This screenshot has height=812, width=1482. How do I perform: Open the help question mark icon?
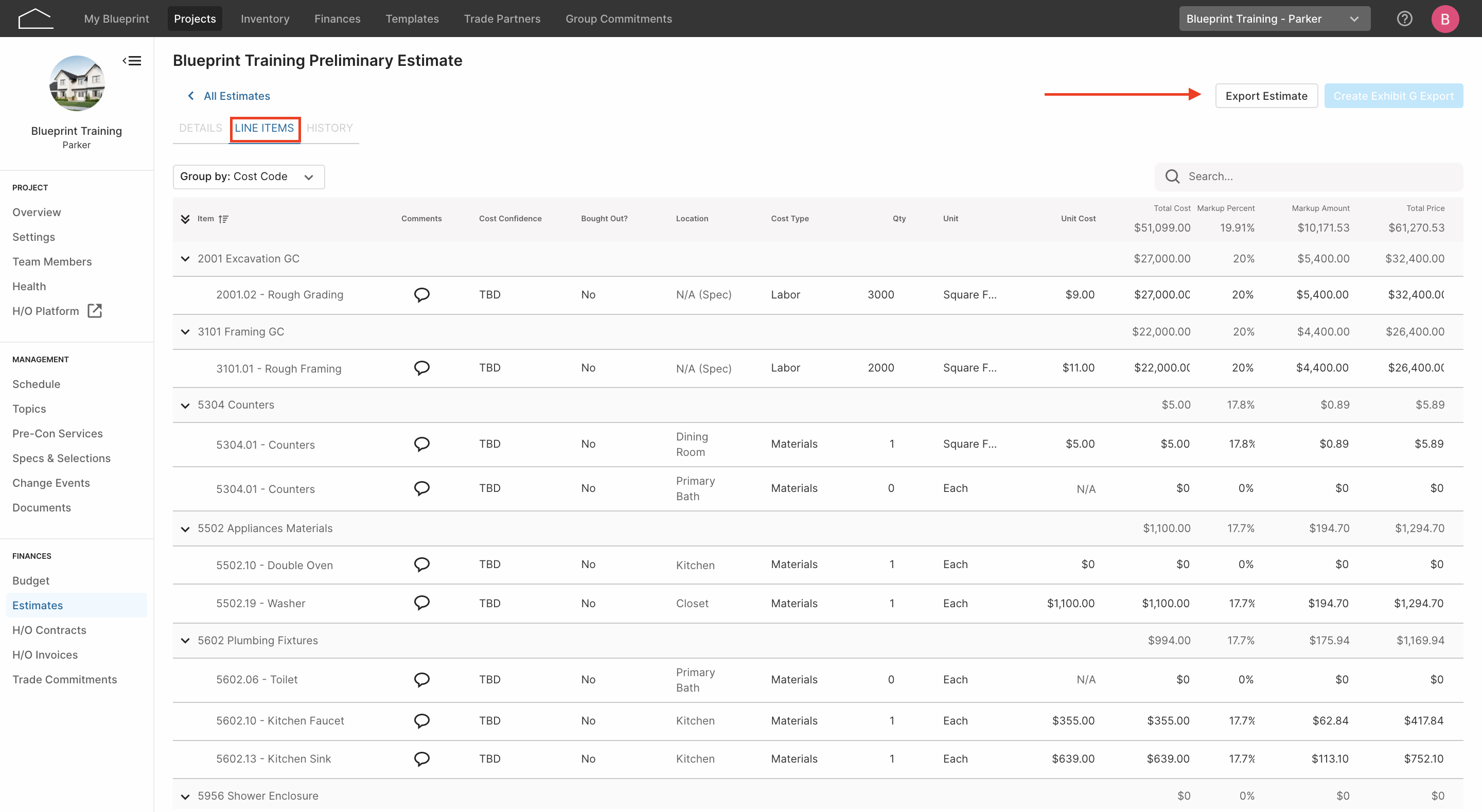(x=1404, y=19)
